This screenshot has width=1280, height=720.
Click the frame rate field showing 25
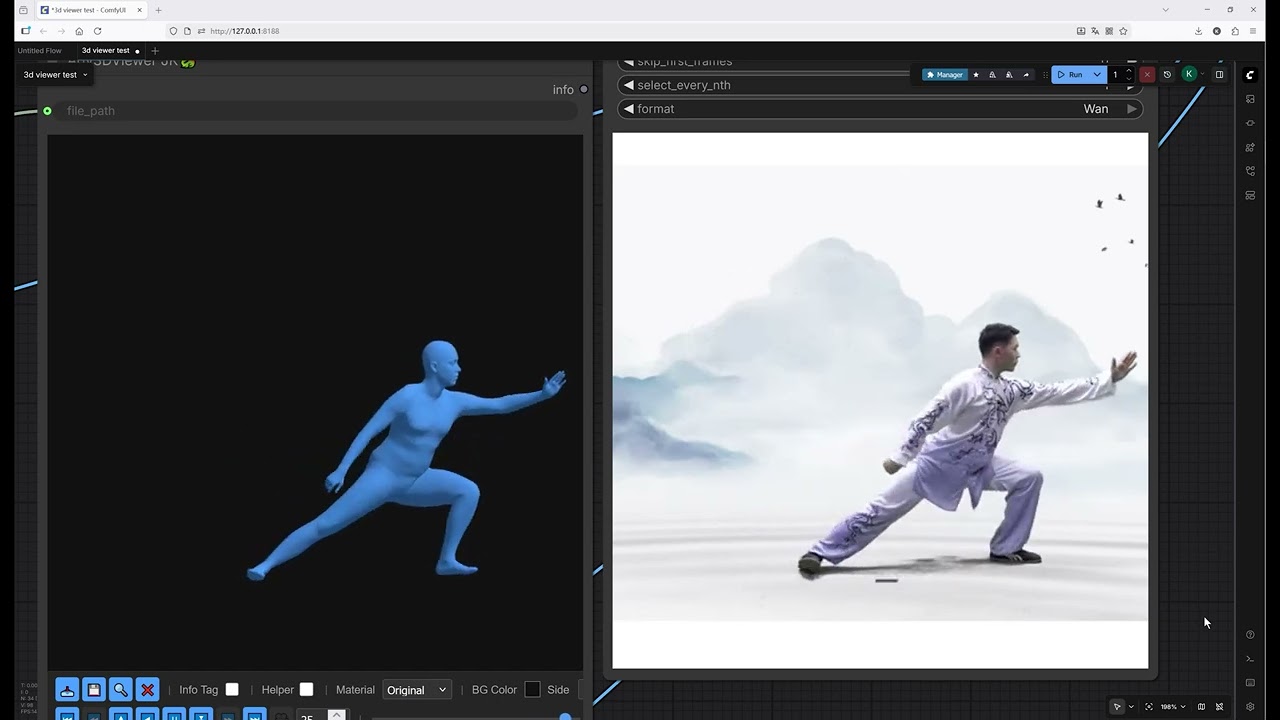[x=312, y=716]
